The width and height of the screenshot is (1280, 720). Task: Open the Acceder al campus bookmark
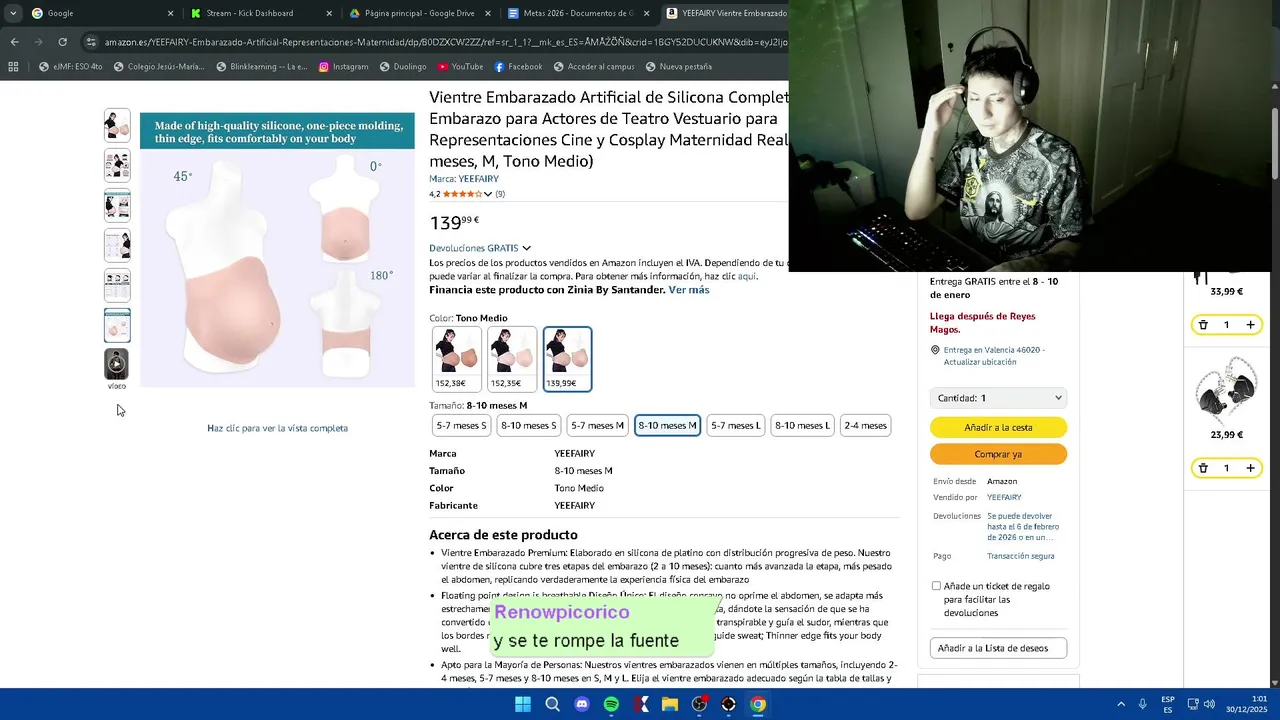point(593,67)
